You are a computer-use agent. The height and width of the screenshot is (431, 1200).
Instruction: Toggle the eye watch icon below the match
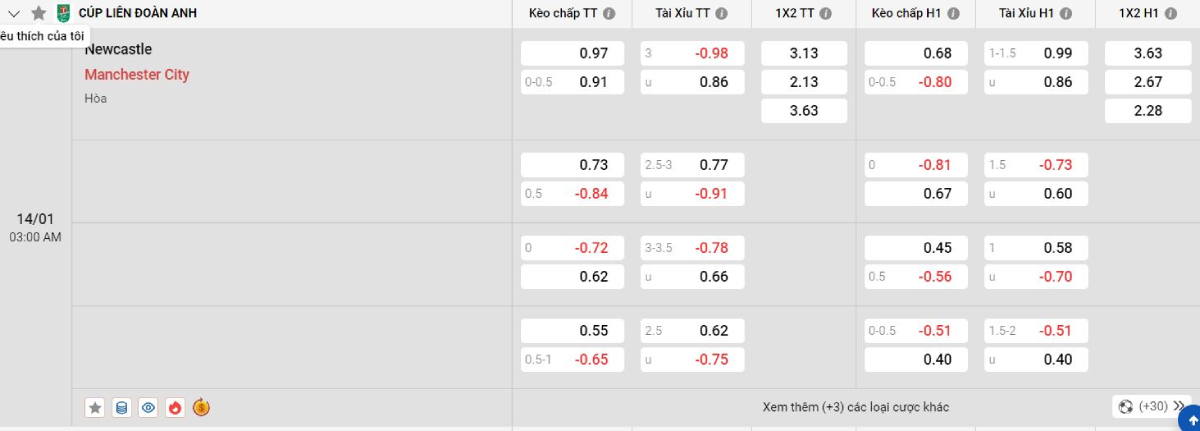[x=148, y=407]
